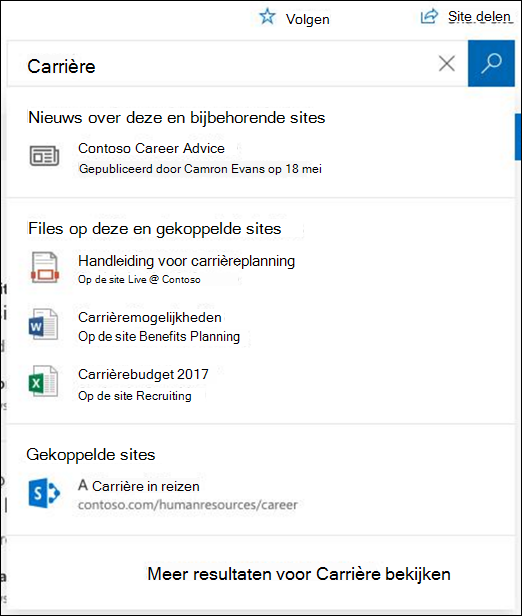The width and height of the screenshot is (522, 616).
Task: Click the blue magnifier search button
Action: point(491,63)
